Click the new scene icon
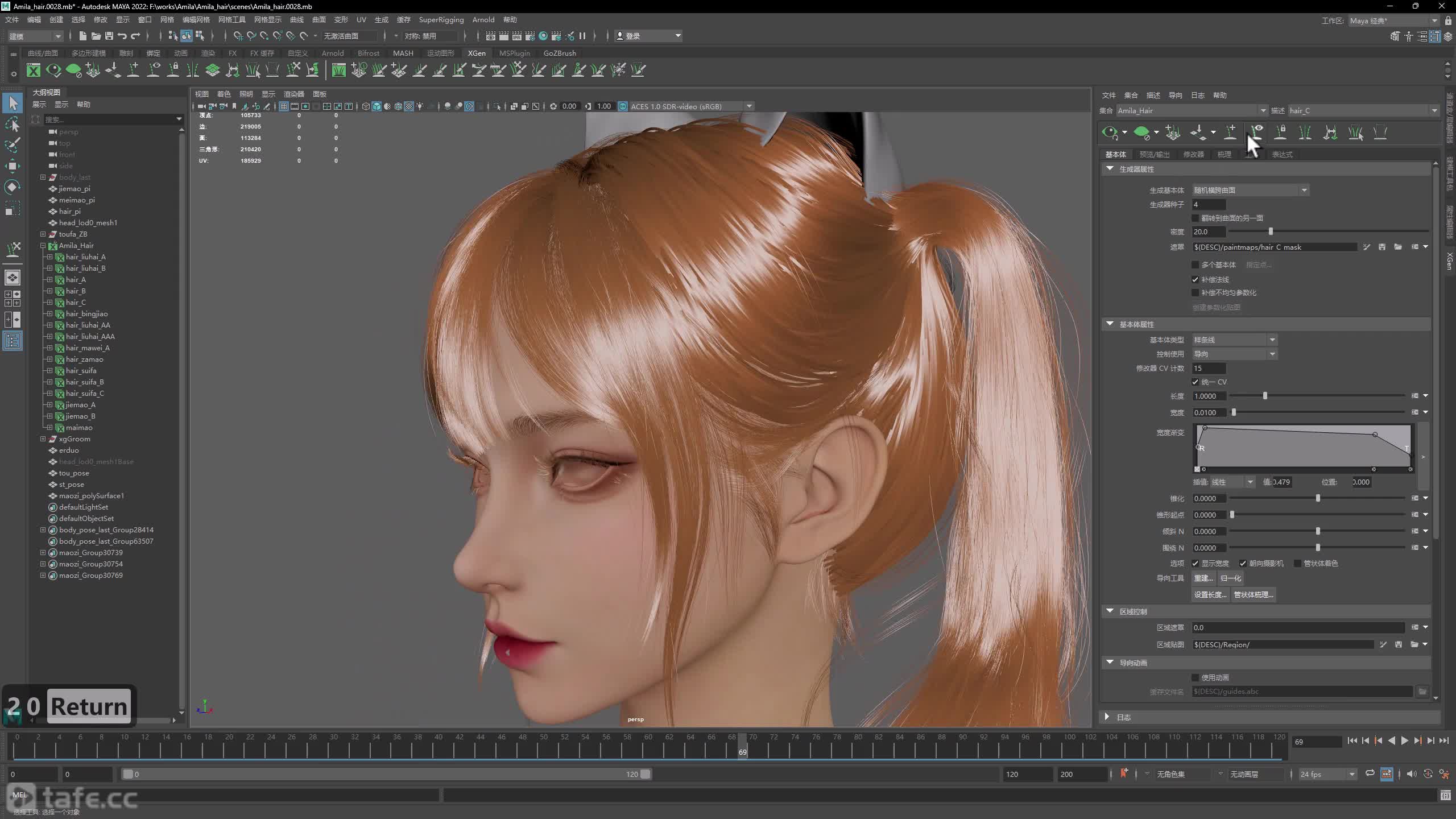1456x819 pixels. pos(82,36)
